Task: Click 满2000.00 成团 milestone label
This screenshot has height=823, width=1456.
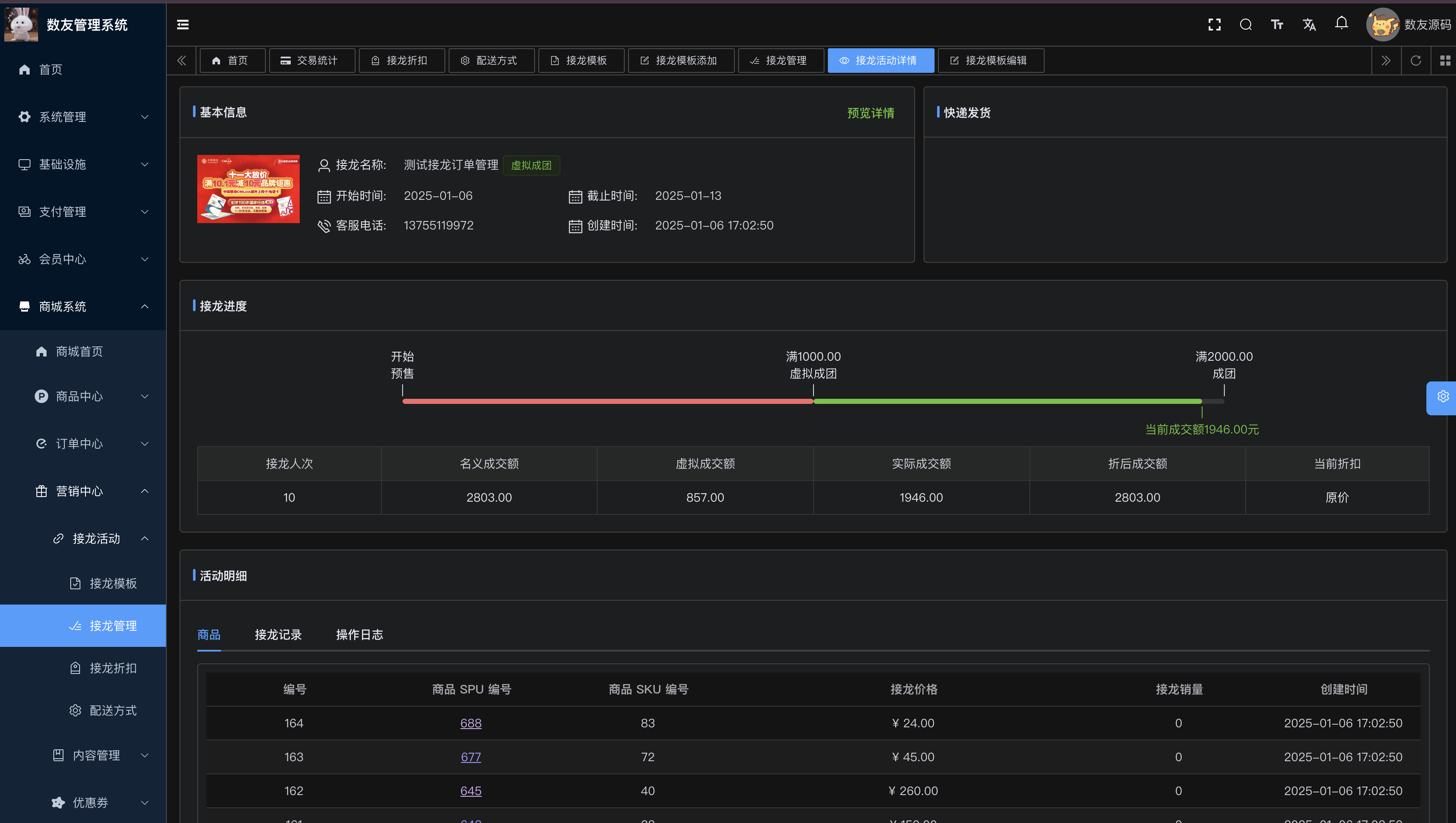Action: click(1224, 365)
